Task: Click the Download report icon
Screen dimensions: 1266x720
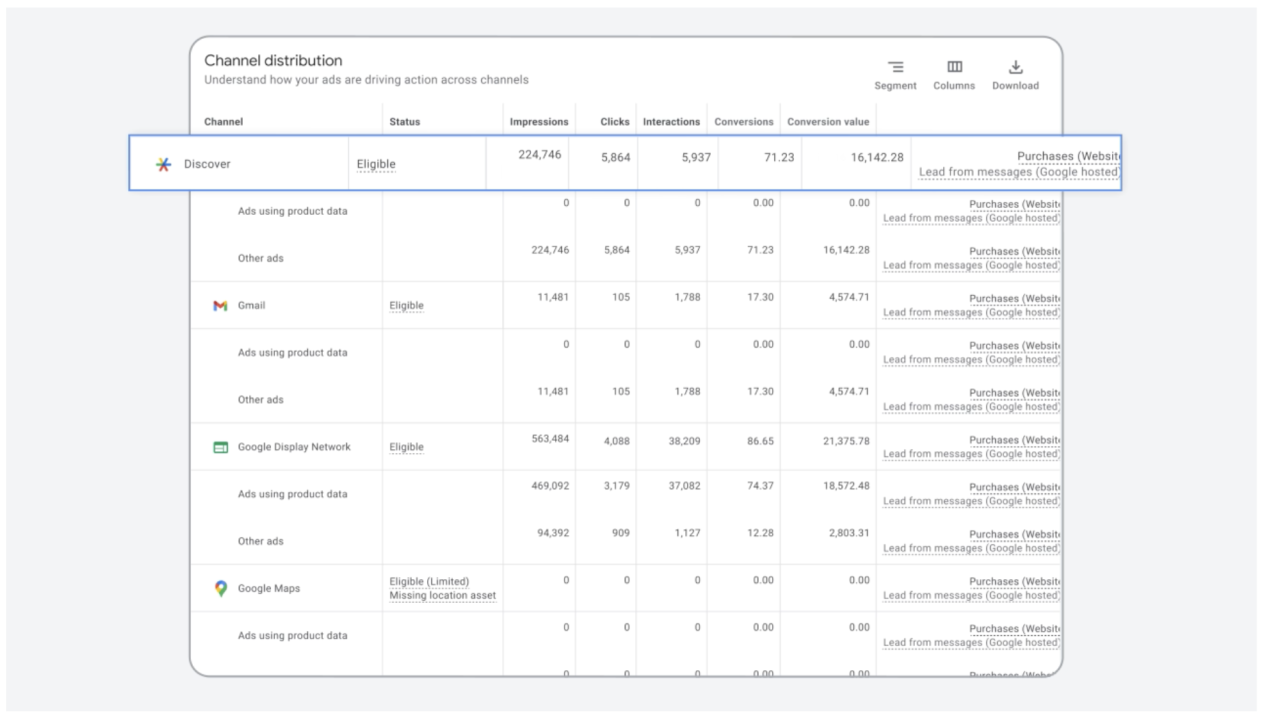Action: click(x=1015, y=72)
